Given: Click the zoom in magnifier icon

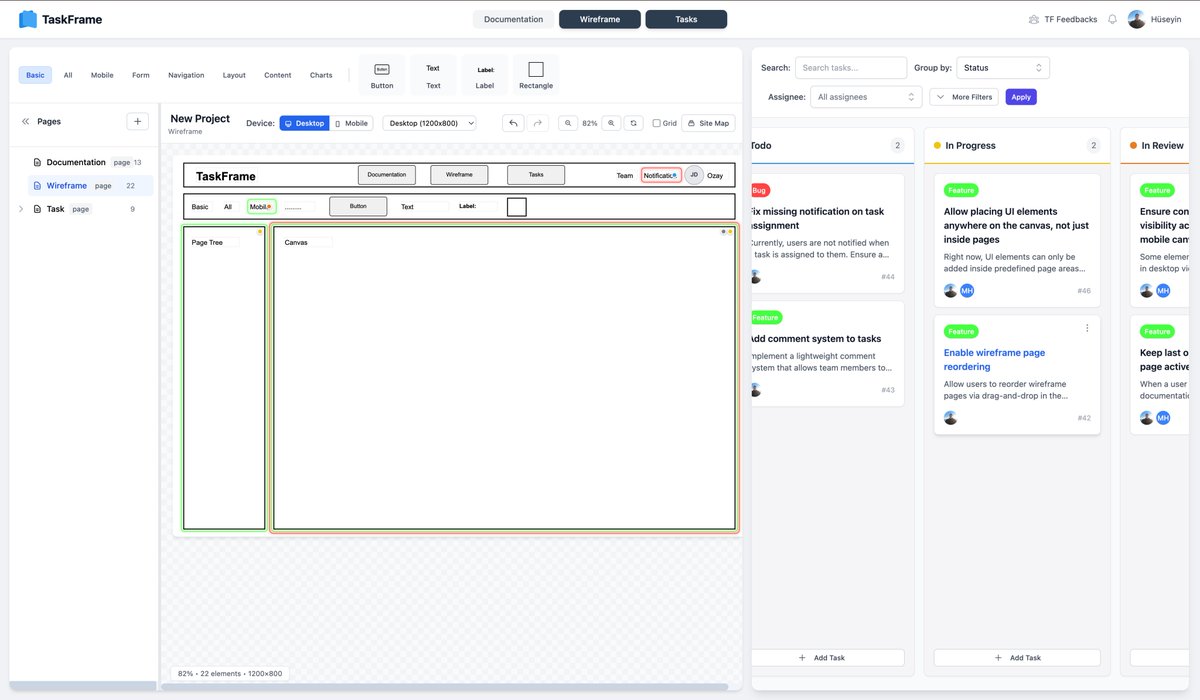Looking at the screenshot, I should (x=611, y=123).
